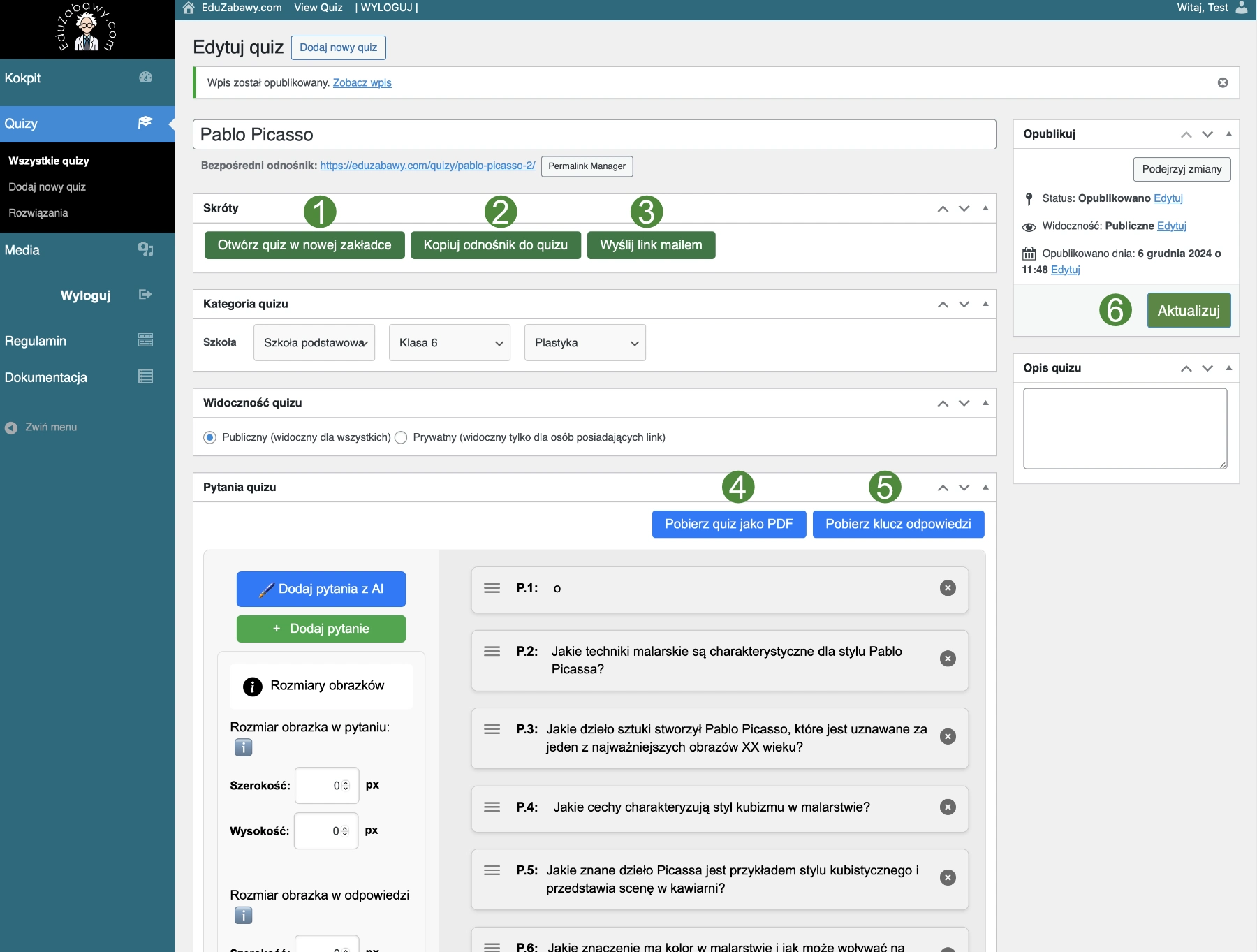
Task: Open Media in the sidebar menu
Action: click(x=22, y=250)
